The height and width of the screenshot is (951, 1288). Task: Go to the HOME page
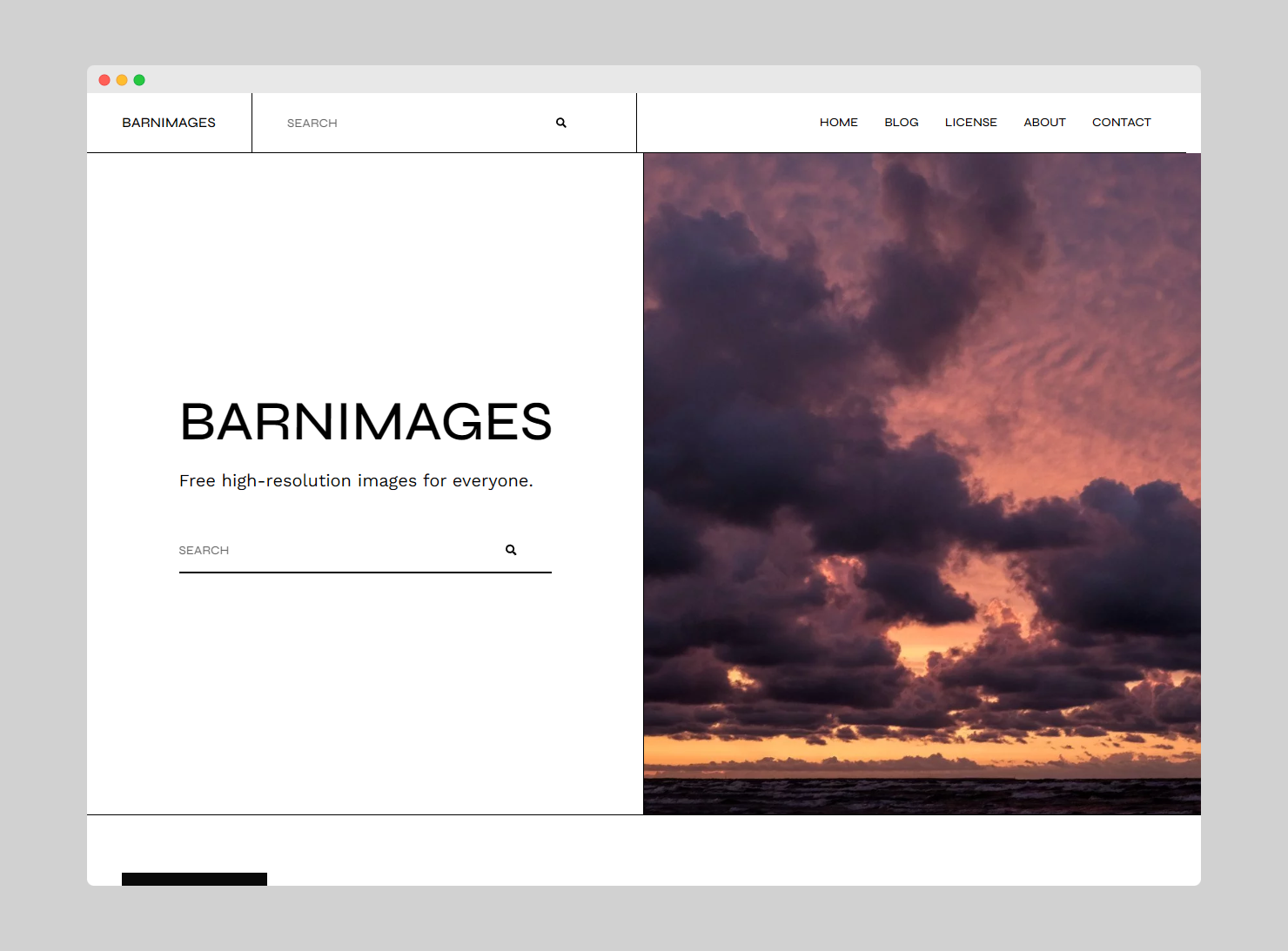tap(838, 123)
